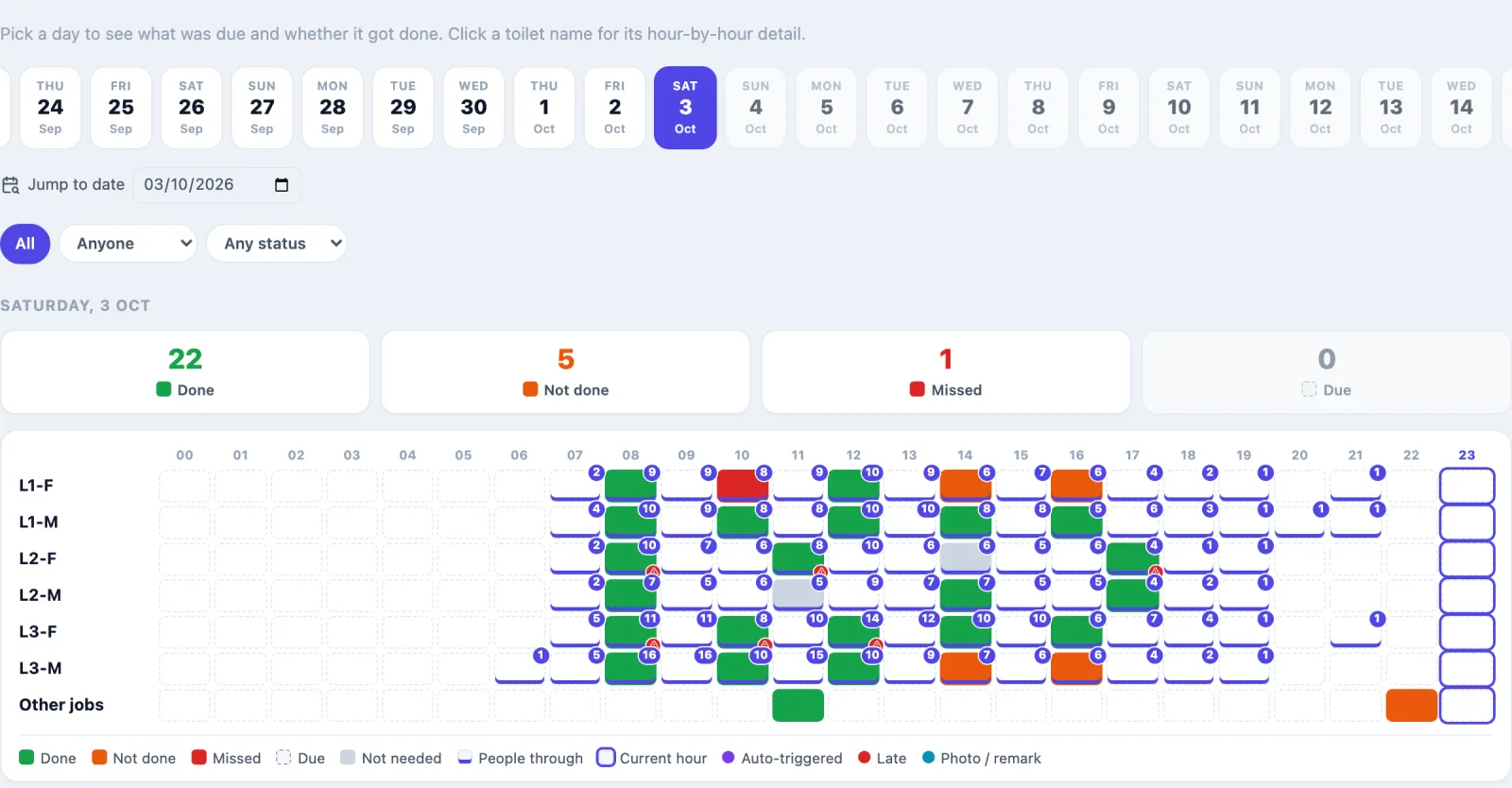Click the red Missed legend swatch
This screenshot has height=788, width=1512.
click(x=199, y=758)
